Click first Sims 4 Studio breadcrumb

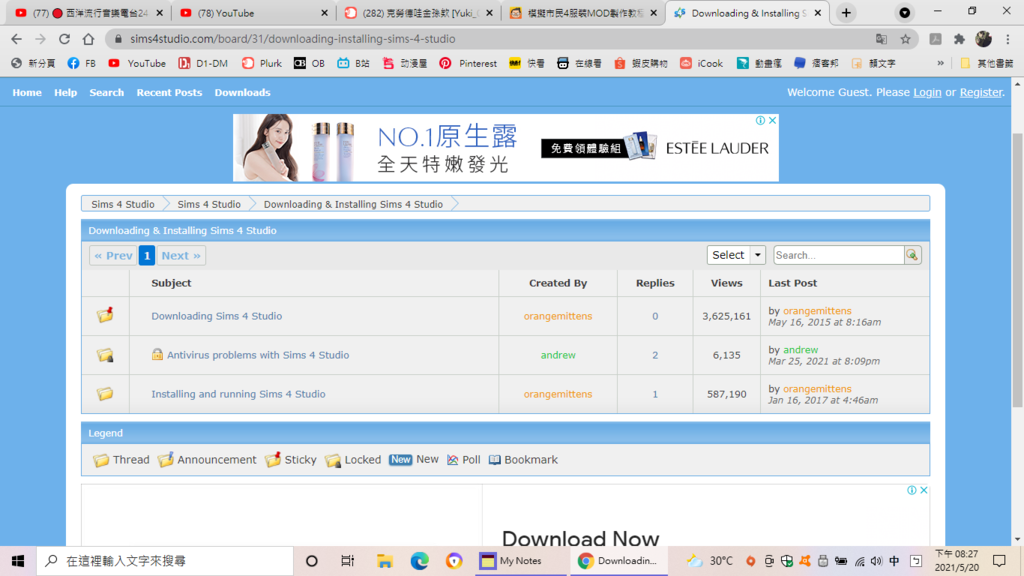(x=123, y=204)
